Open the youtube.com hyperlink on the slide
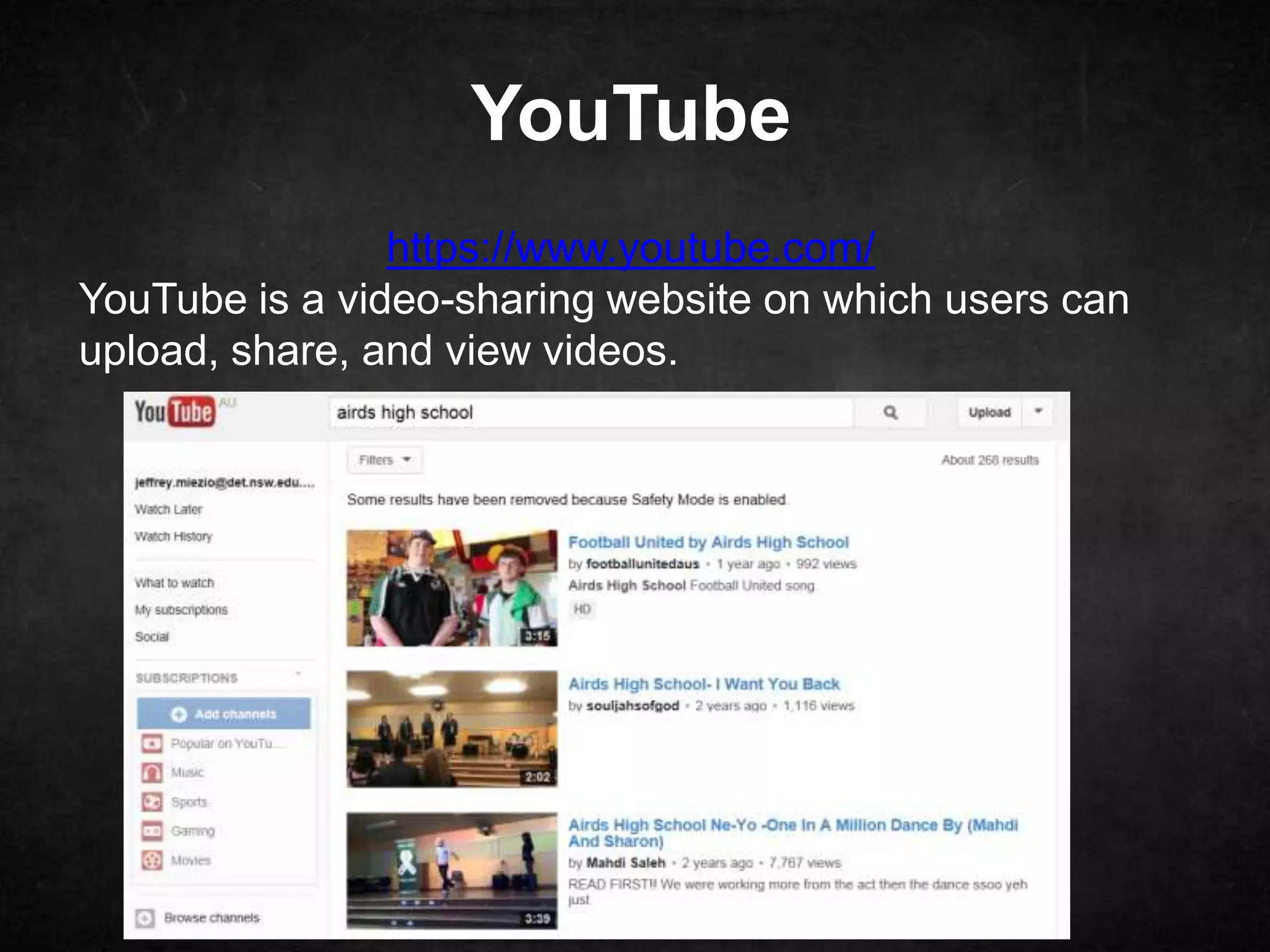This screenshot has height=952, width=1270. click(x=631, y=248)
